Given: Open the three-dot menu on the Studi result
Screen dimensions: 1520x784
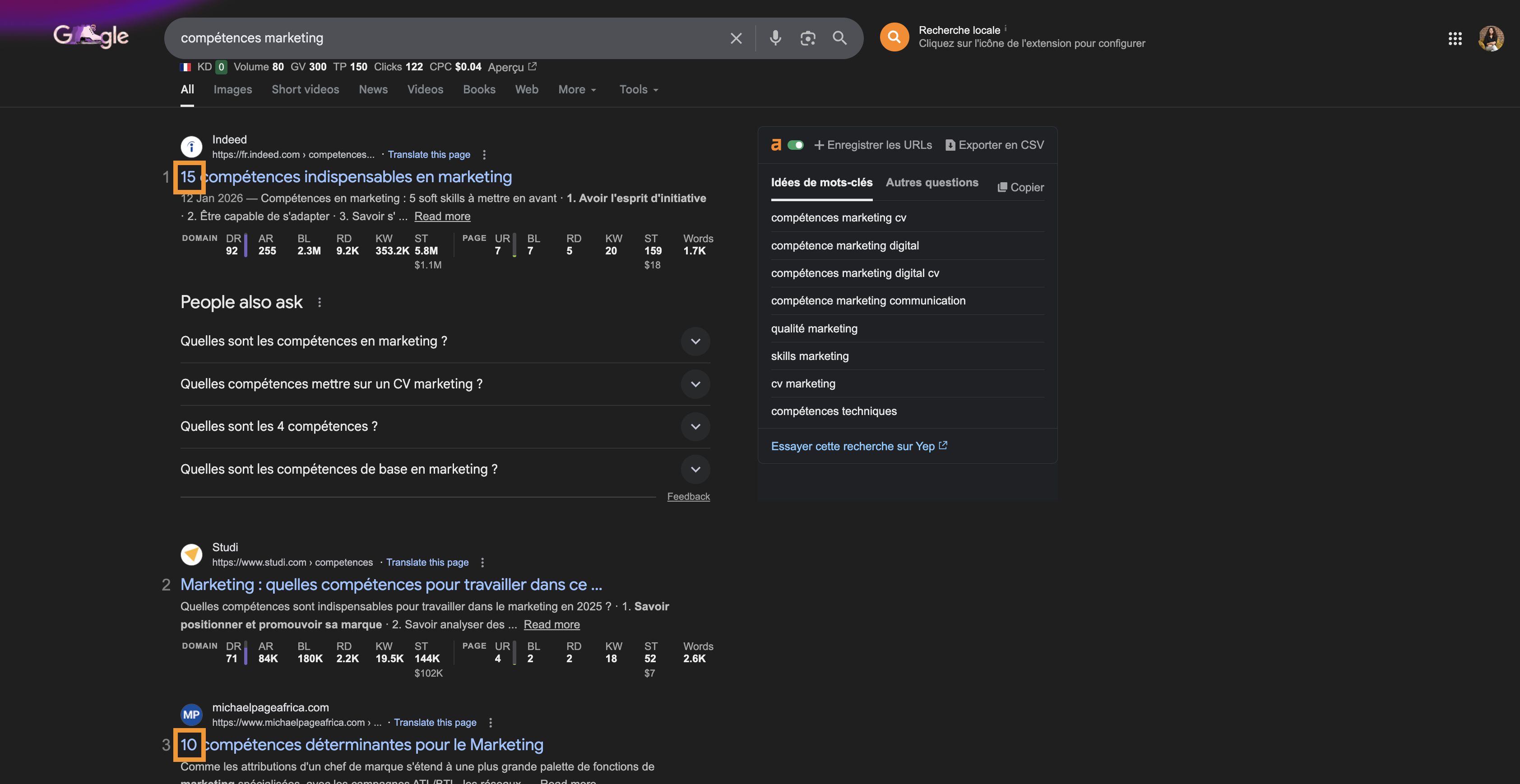Looking at the screenshot, I should 482,562.
